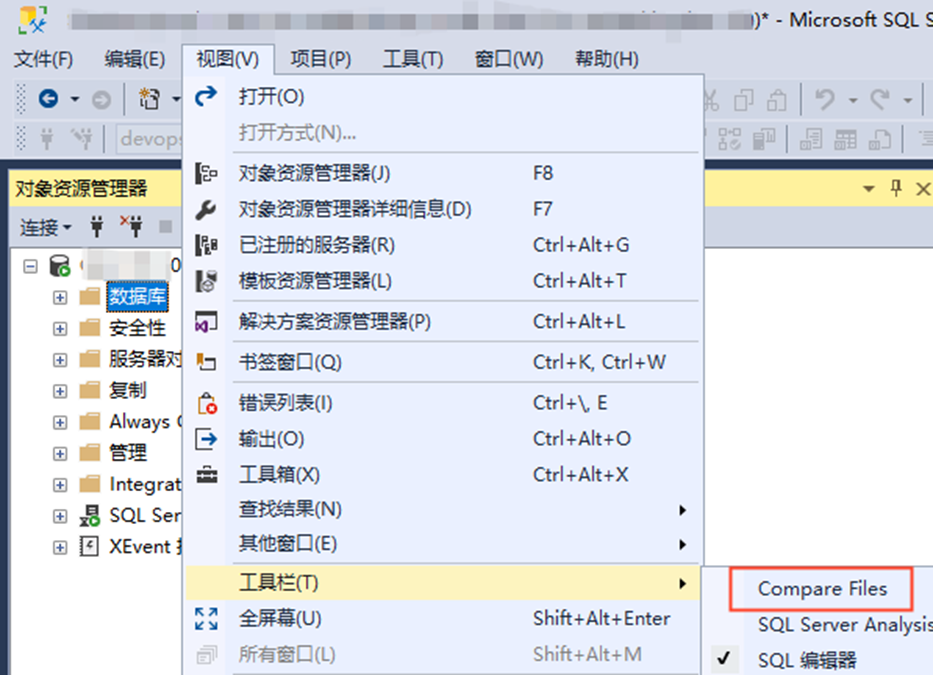Expand the 查找结果(N) submenu

coord(443,510)
